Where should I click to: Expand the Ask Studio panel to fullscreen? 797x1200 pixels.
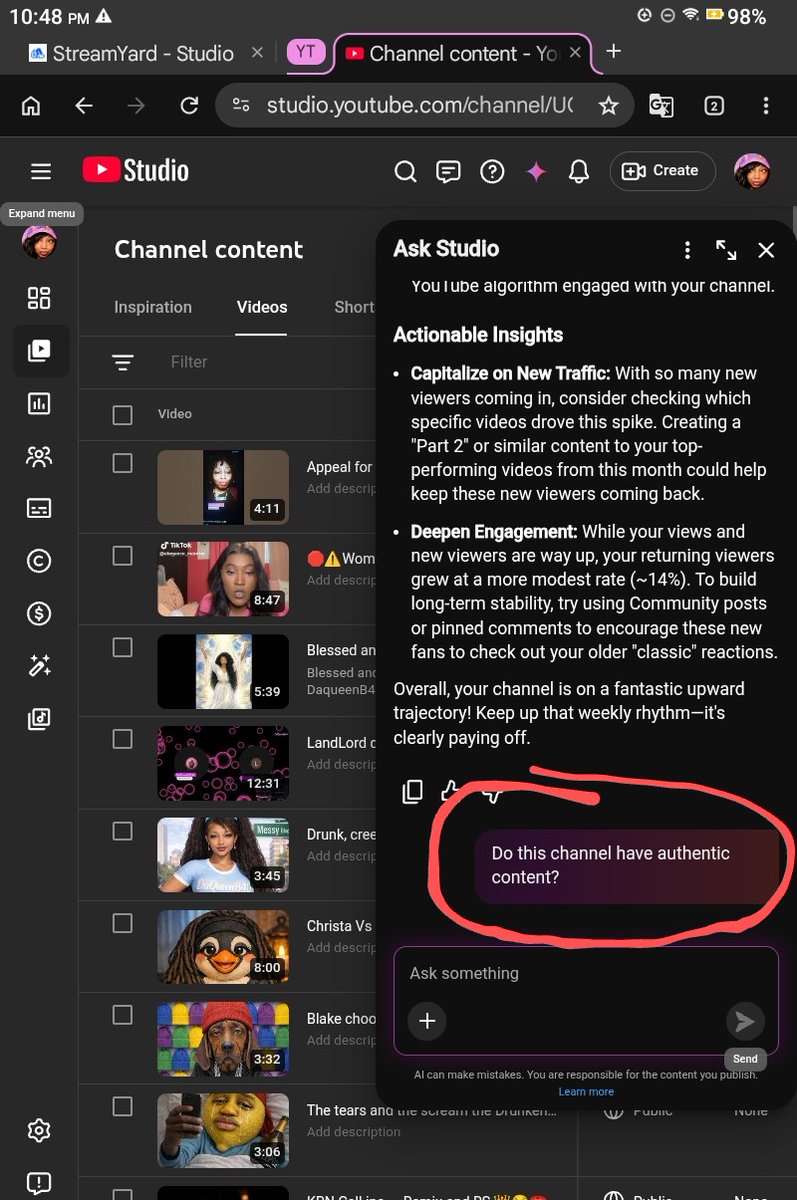click(x=726, y=250)
